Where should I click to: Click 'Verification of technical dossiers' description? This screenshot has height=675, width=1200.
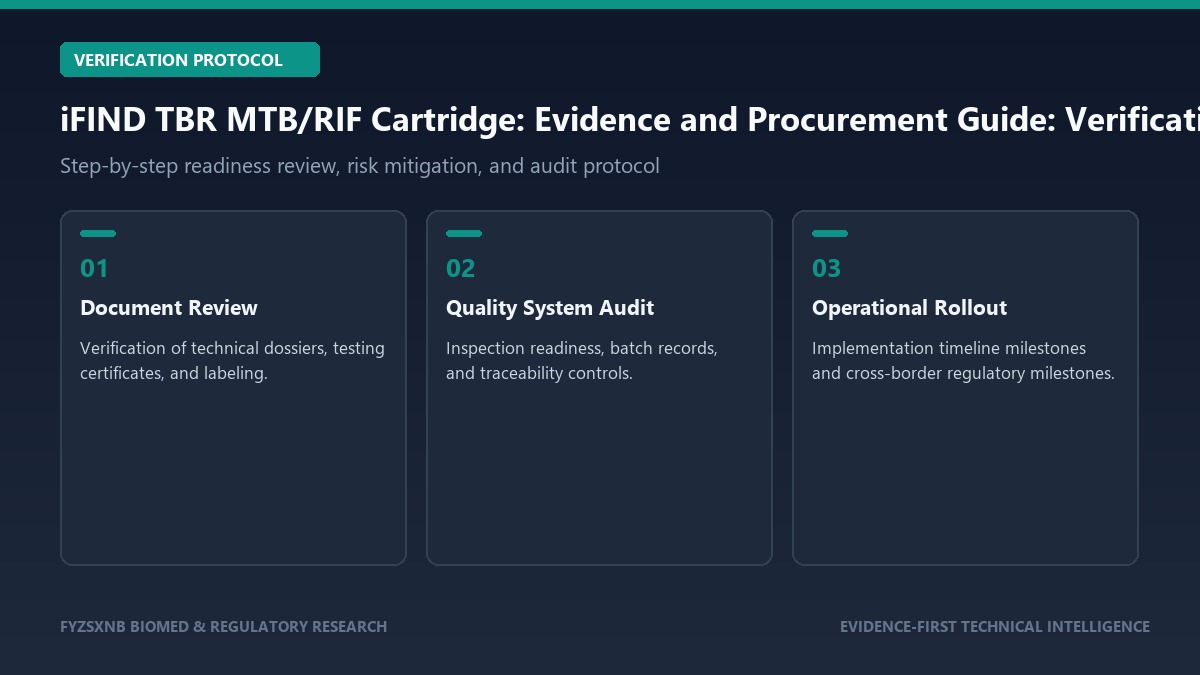(232, 361)
